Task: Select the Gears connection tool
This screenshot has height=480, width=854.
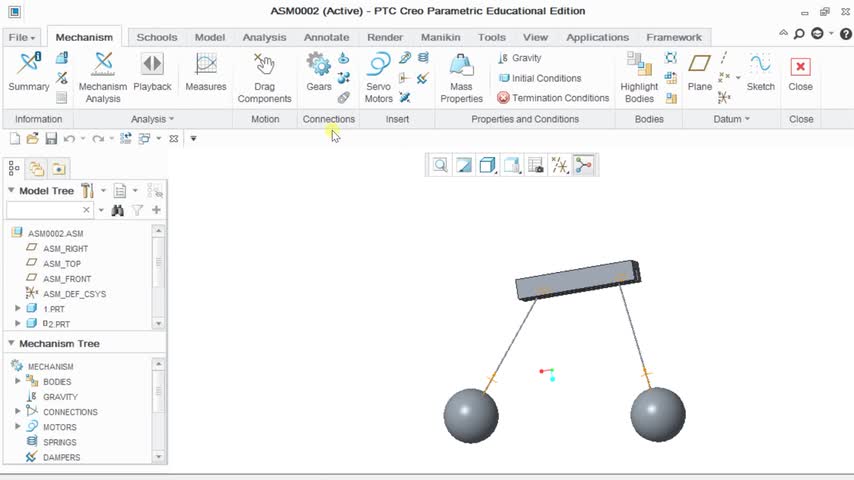Action: point(319,71)
